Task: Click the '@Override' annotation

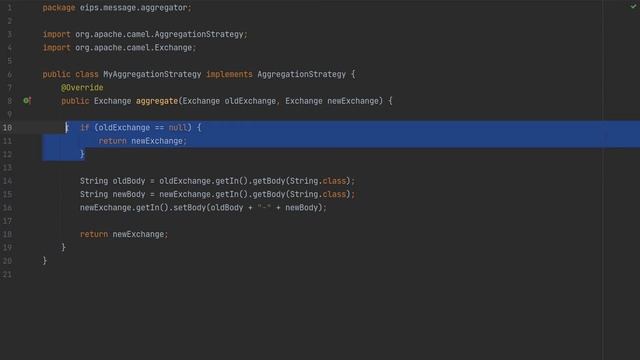Action: coord(82,88)
